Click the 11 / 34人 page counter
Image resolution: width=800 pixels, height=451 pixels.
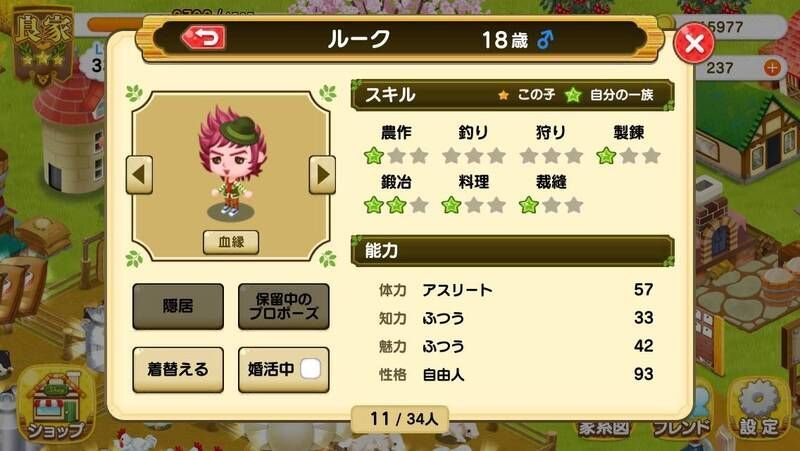401,419
